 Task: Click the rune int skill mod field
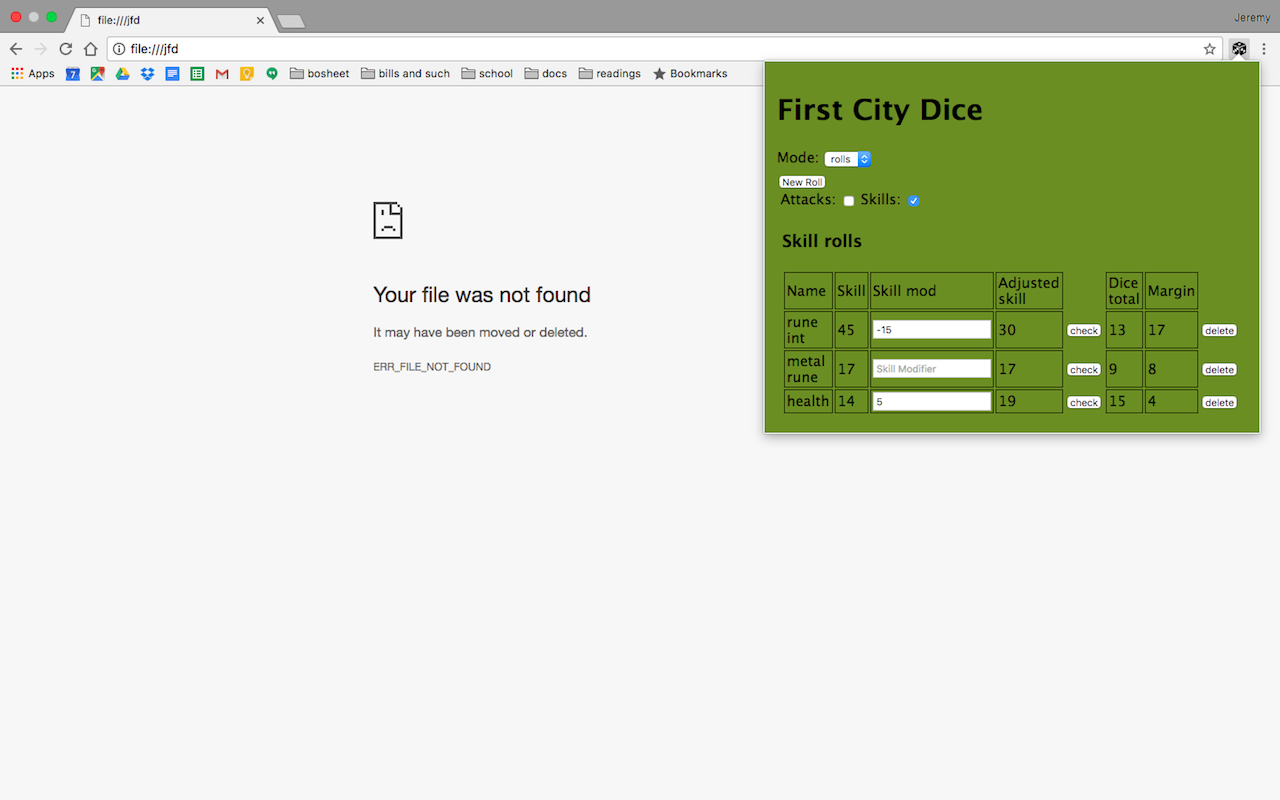[932, 330]
